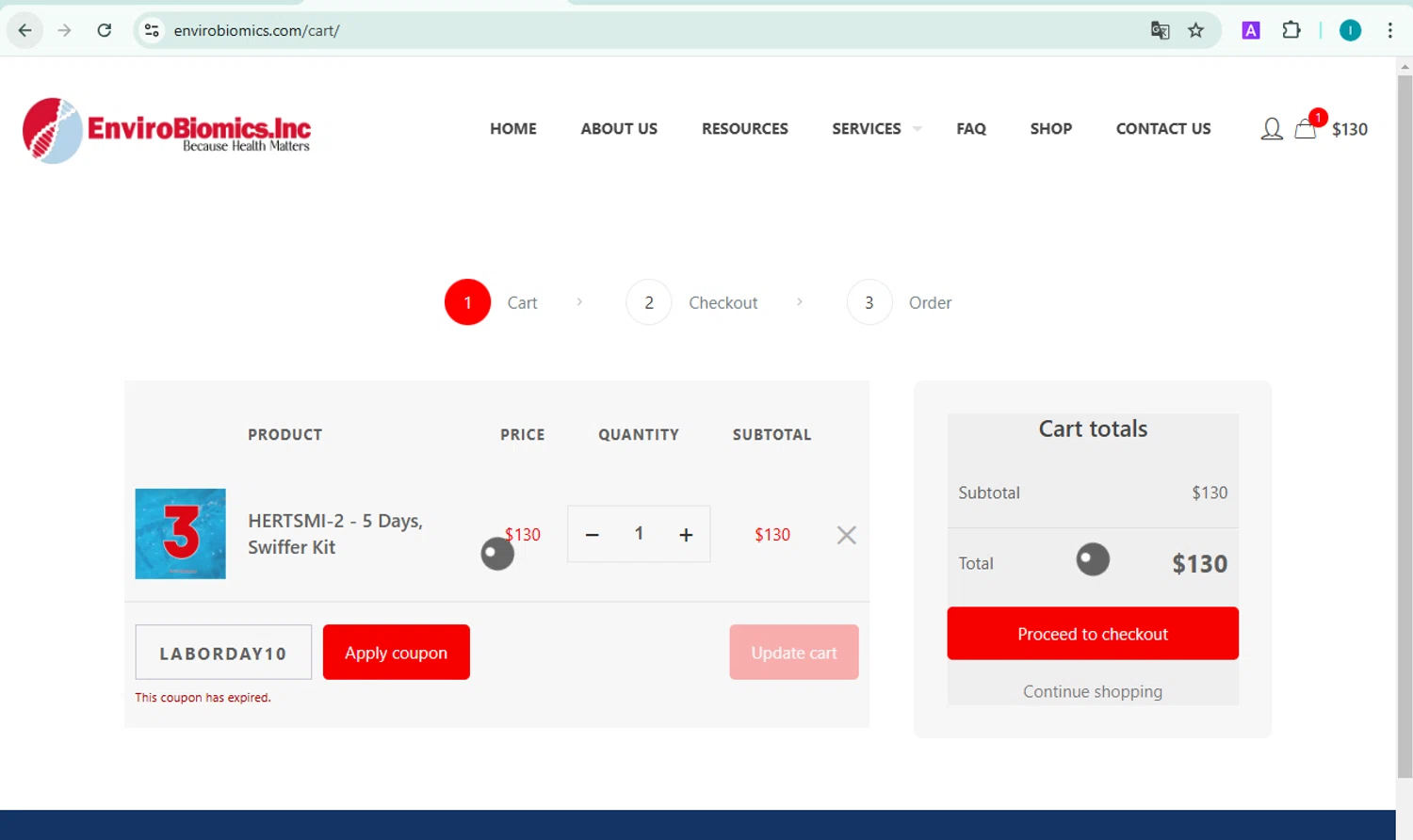Click the Cart totals heading
1413x840 pixels.
pyautogui.click(x=1093, y=429)
